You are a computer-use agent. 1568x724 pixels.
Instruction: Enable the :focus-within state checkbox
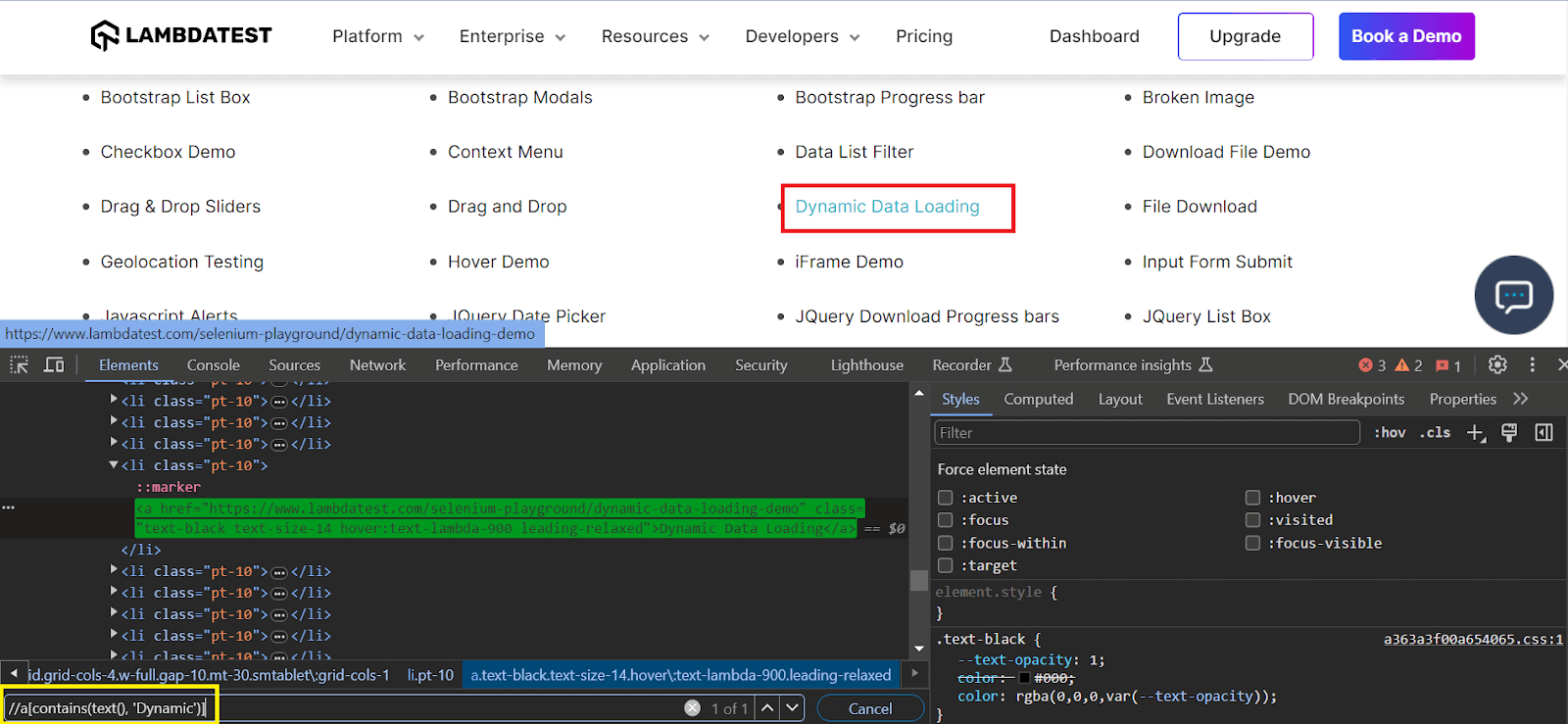[x=945, y=543]
